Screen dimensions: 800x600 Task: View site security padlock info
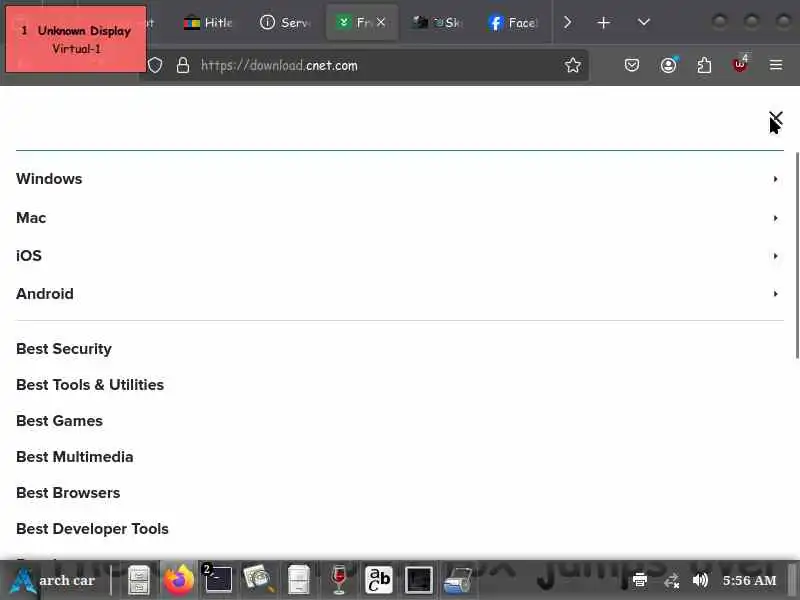click(183, 65)
